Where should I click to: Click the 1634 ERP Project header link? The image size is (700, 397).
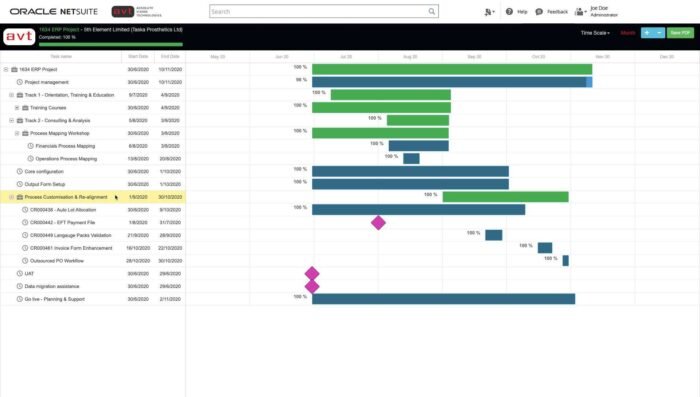tap(59, 29)
